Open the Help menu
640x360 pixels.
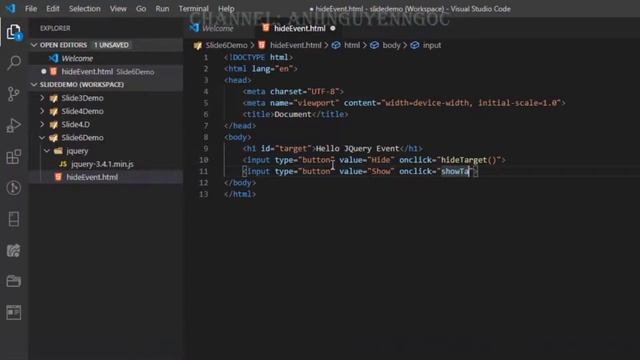pos(226,9)
